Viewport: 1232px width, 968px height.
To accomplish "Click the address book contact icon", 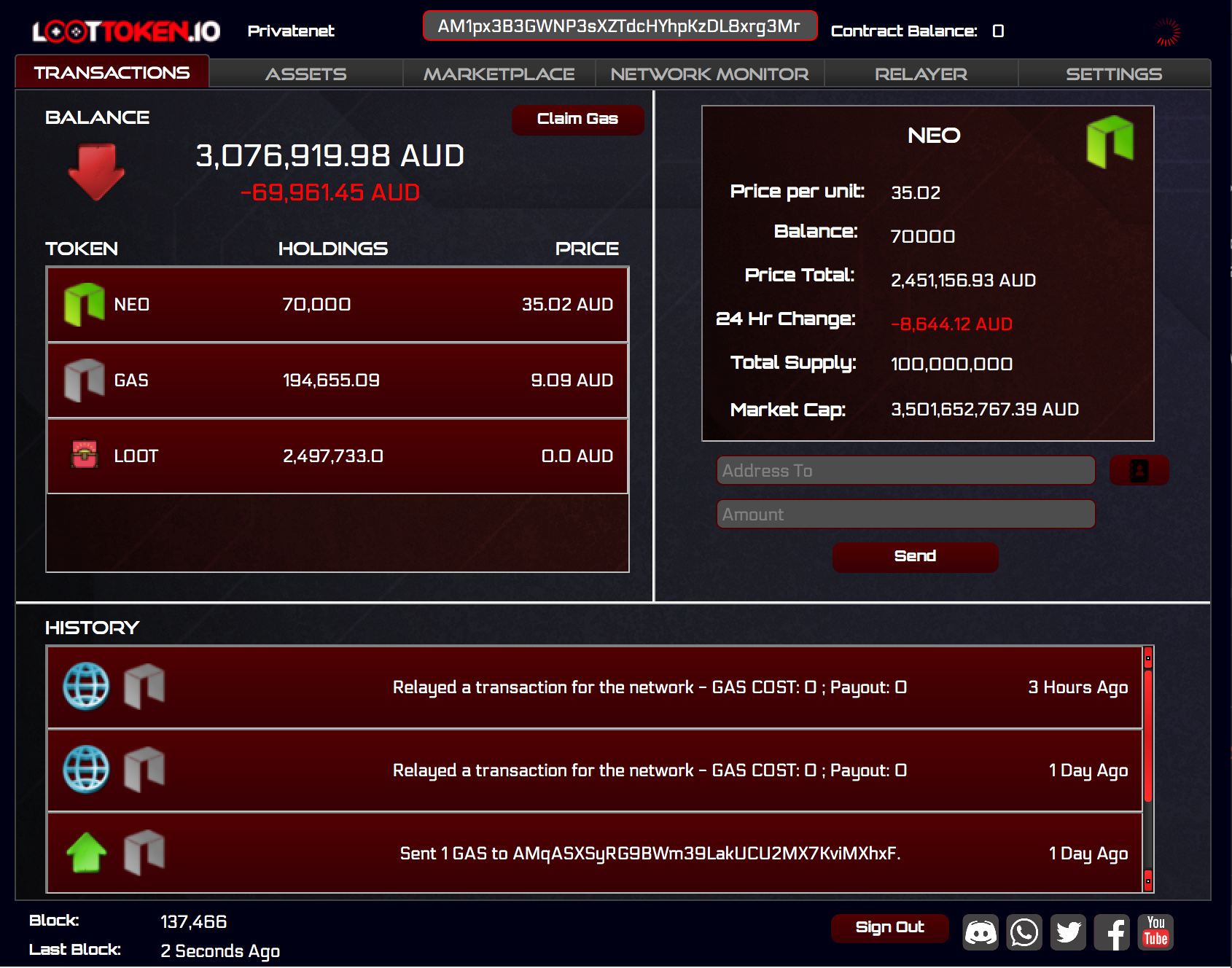I will point(1139,470).
